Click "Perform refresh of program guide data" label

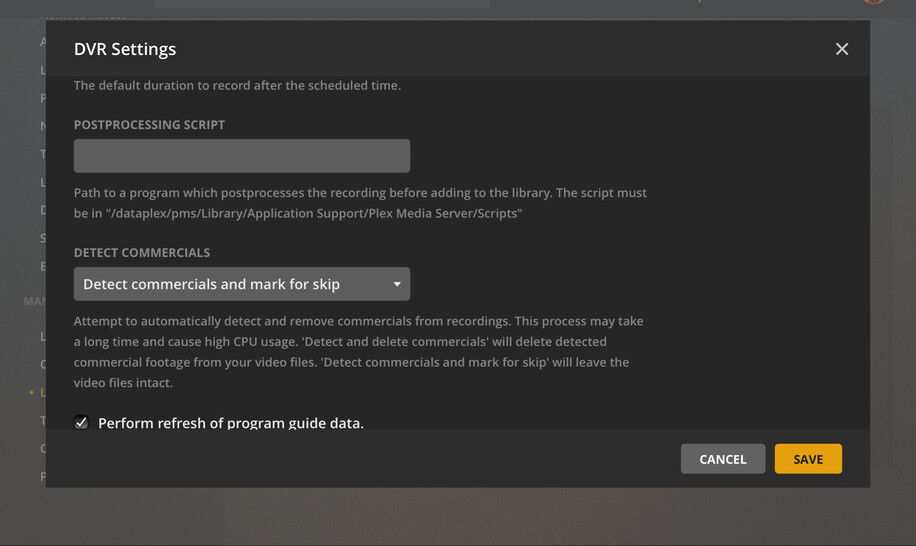[231, 423]
